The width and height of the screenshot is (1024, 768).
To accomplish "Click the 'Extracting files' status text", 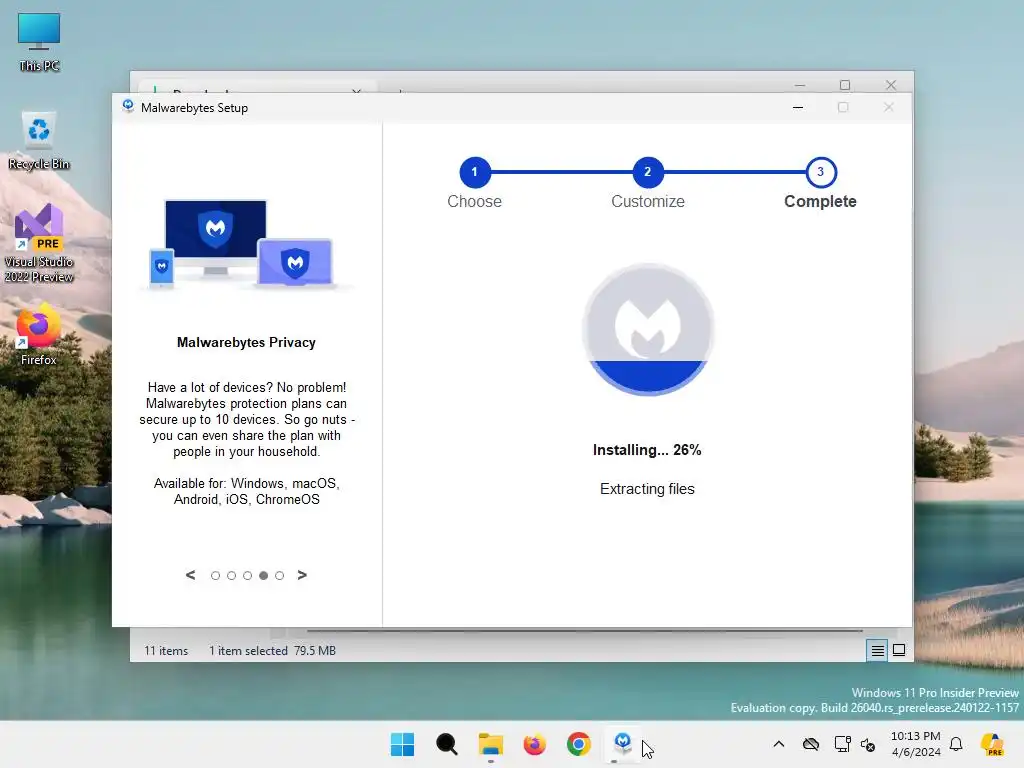I will (x=647, y=489).
